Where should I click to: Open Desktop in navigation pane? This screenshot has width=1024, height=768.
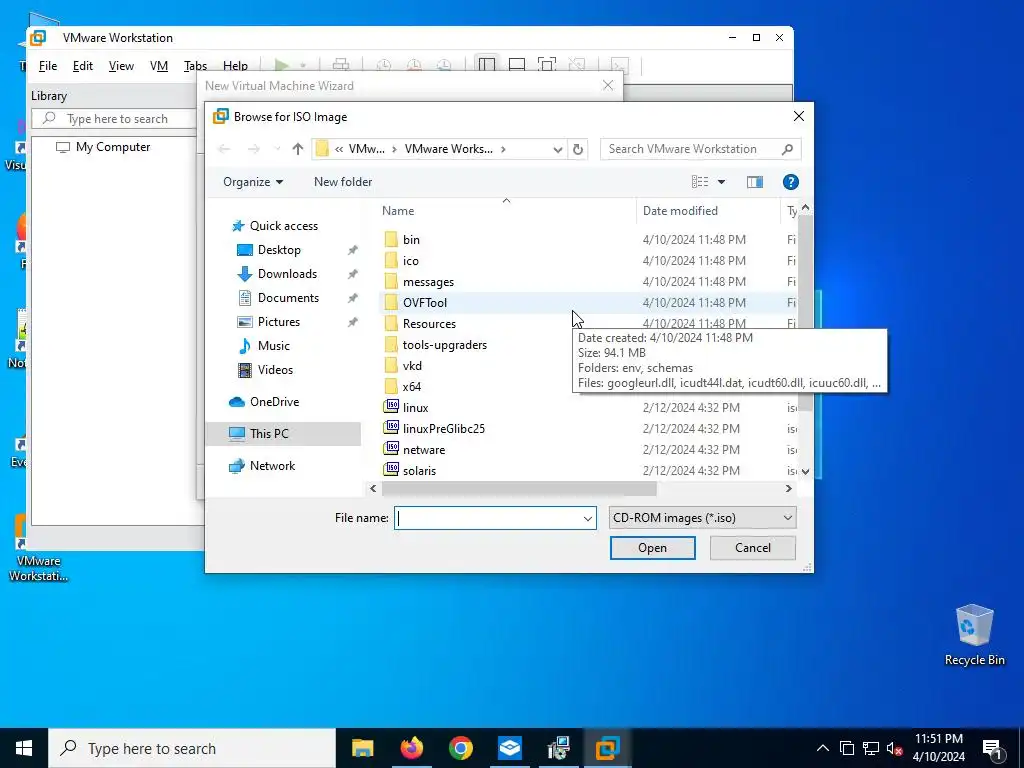(x=279, y=250)
